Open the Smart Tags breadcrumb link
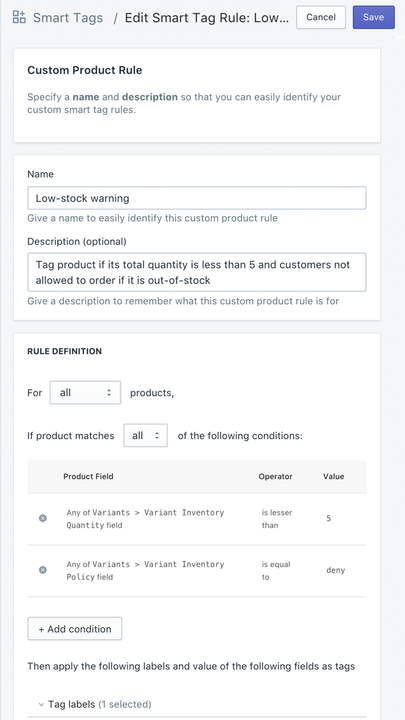Viewport: 405px width, 720px height. click(x=68, y=18)
